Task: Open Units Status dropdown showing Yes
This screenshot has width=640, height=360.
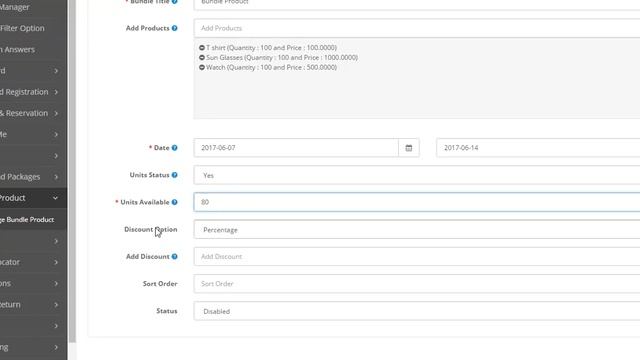Action: click(417, 175)
